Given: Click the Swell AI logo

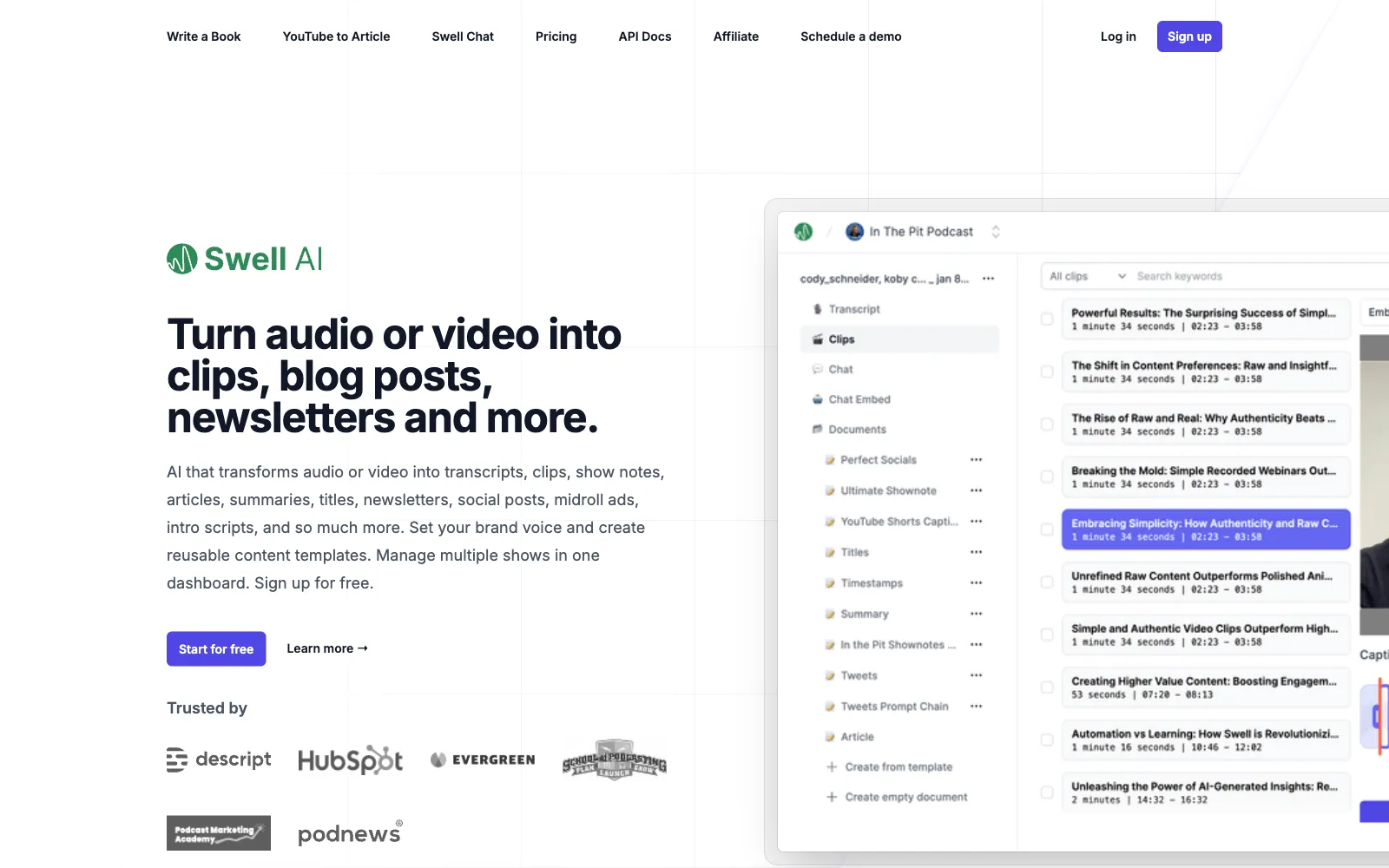Looking at the screenshot, I should (245, 259).
